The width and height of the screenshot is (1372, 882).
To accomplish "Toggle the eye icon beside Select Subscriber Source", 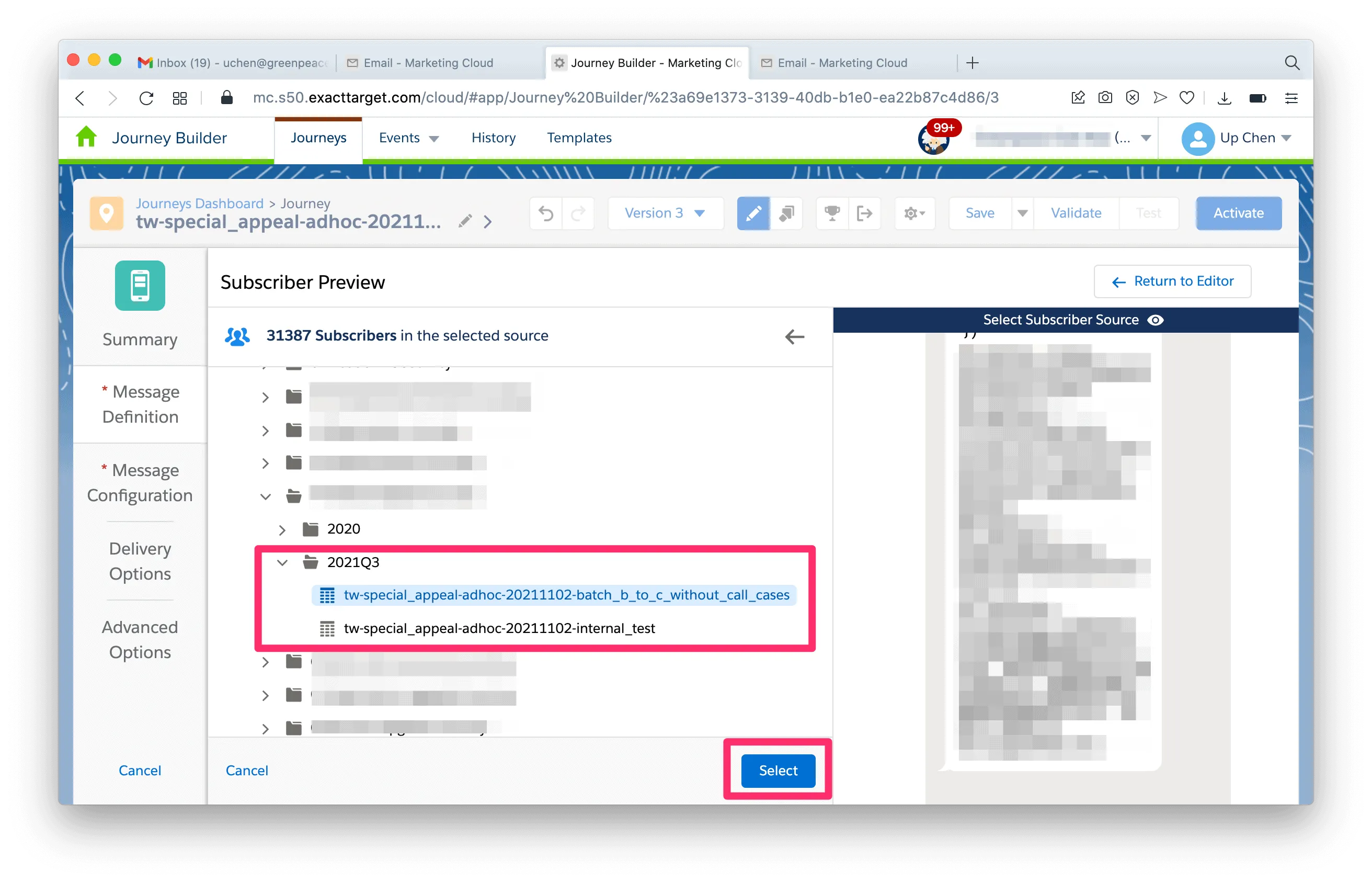I will pos(1155,320).
